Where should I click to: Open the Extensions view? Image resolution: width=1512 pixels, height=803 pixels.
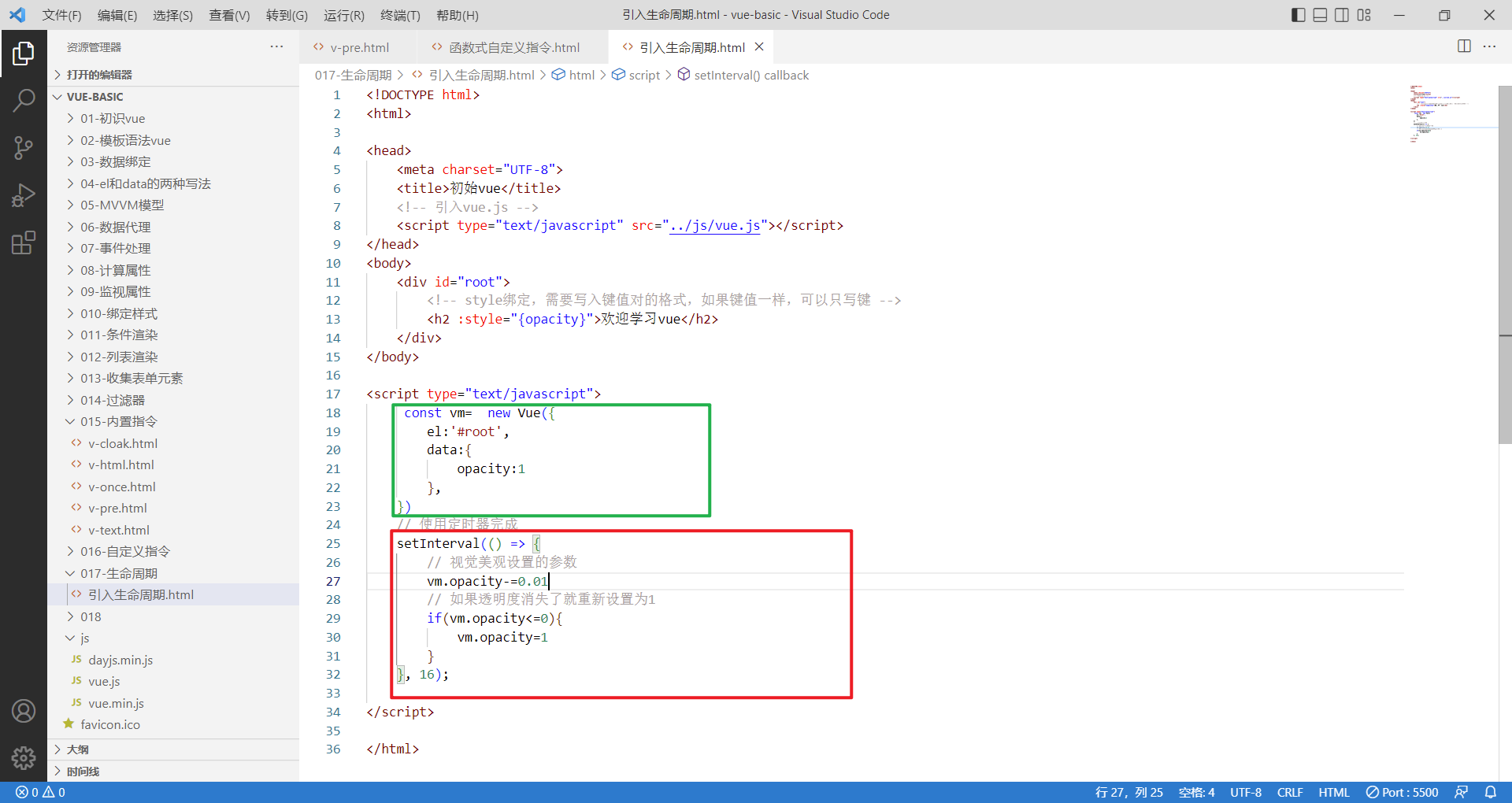click(24, 242)
